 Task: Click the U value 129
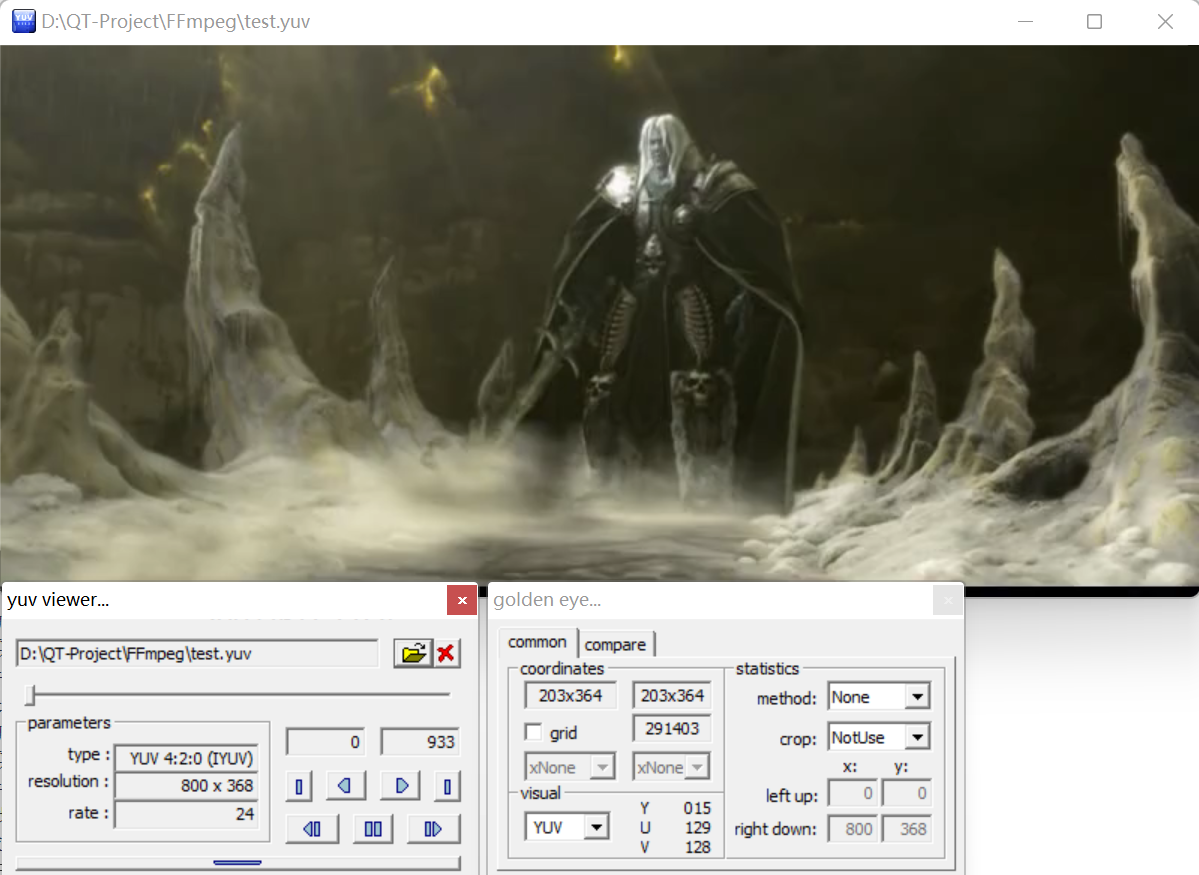697,828
